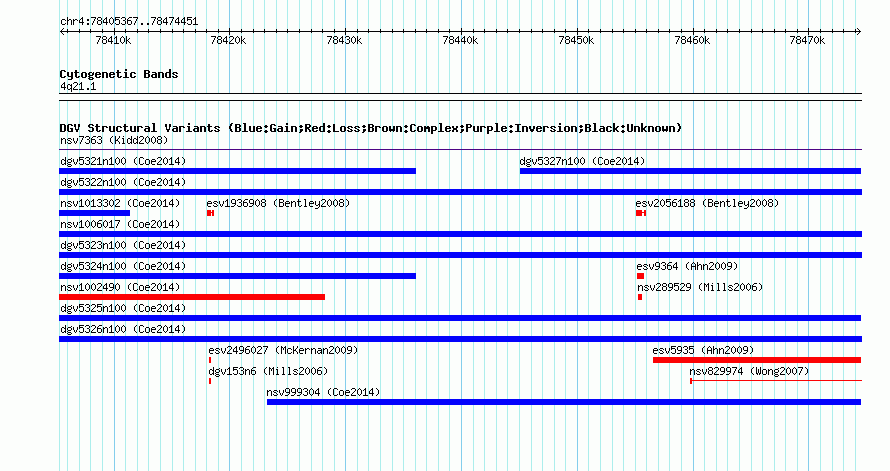Viewport: 890px width, 471px height.
Task: Select the dgv5327n100 (Coe2014) label
Action: [x=582, y=161]
